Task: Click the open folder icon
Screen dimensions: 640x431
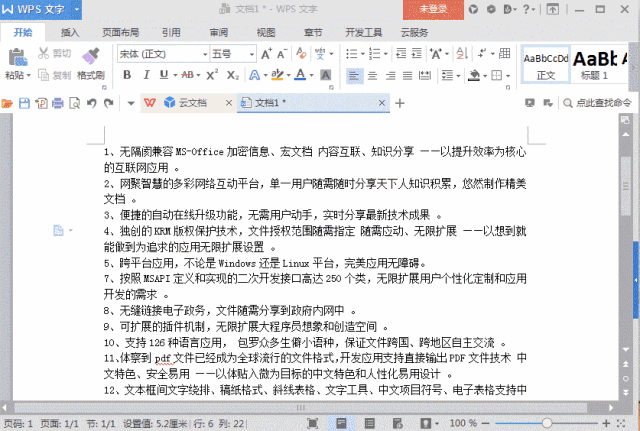Action: (x=7, y=103)
